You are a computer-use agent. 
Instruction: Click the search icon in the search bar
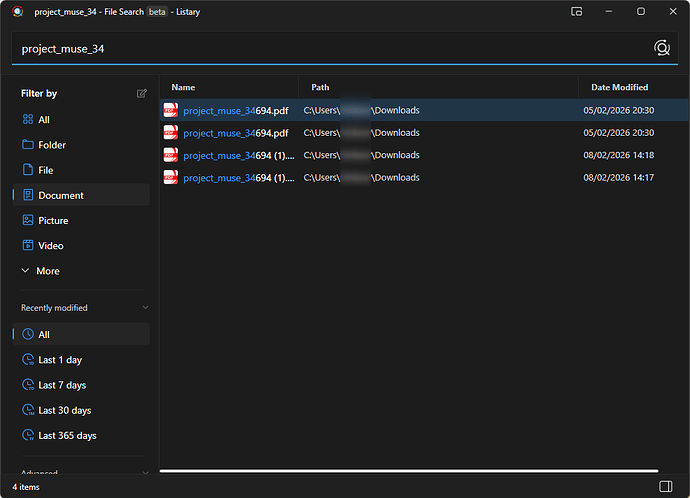pyautogui.click(x=661, y=48)
